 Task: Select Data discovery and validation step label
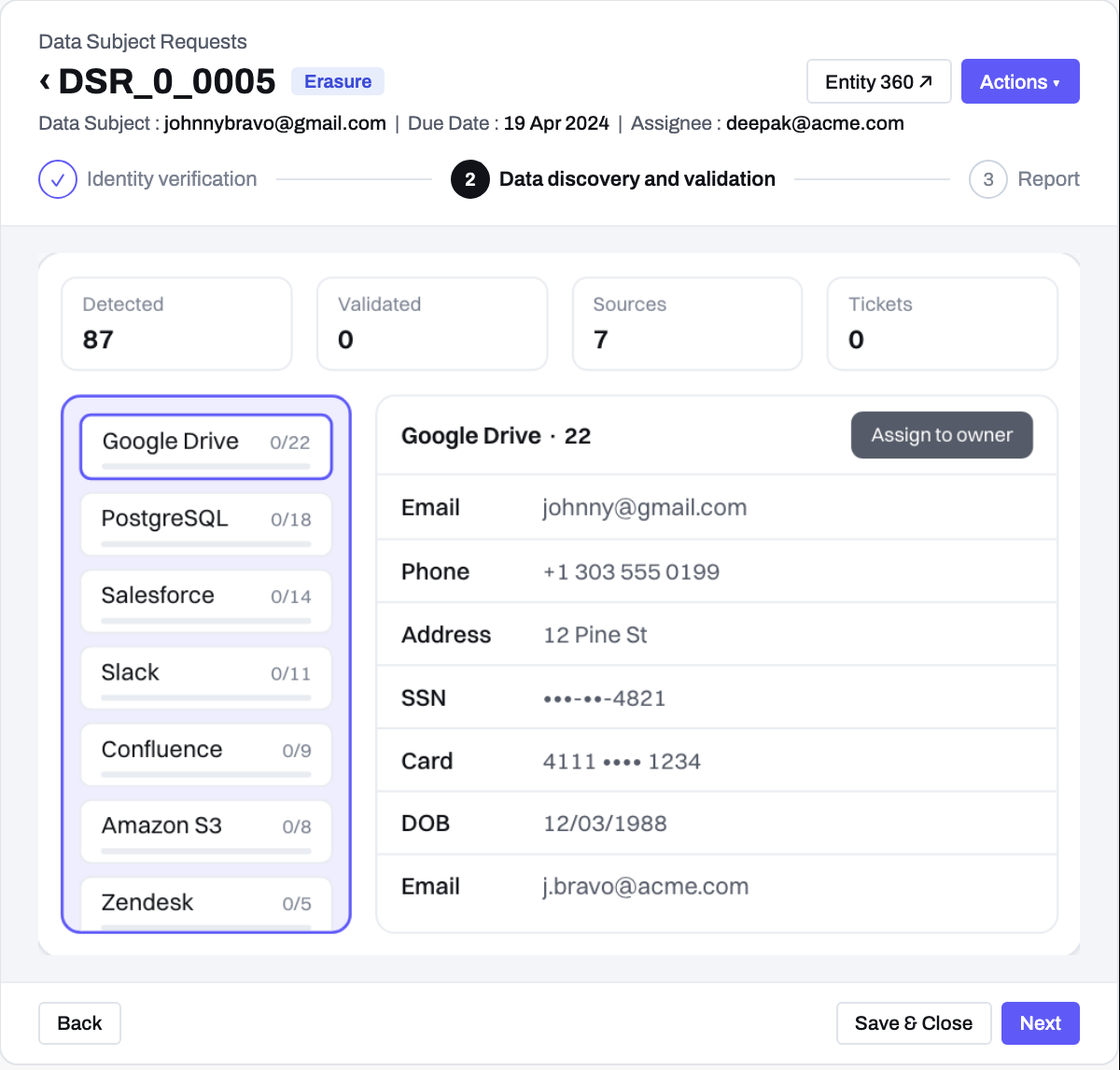tap(637, 179)
